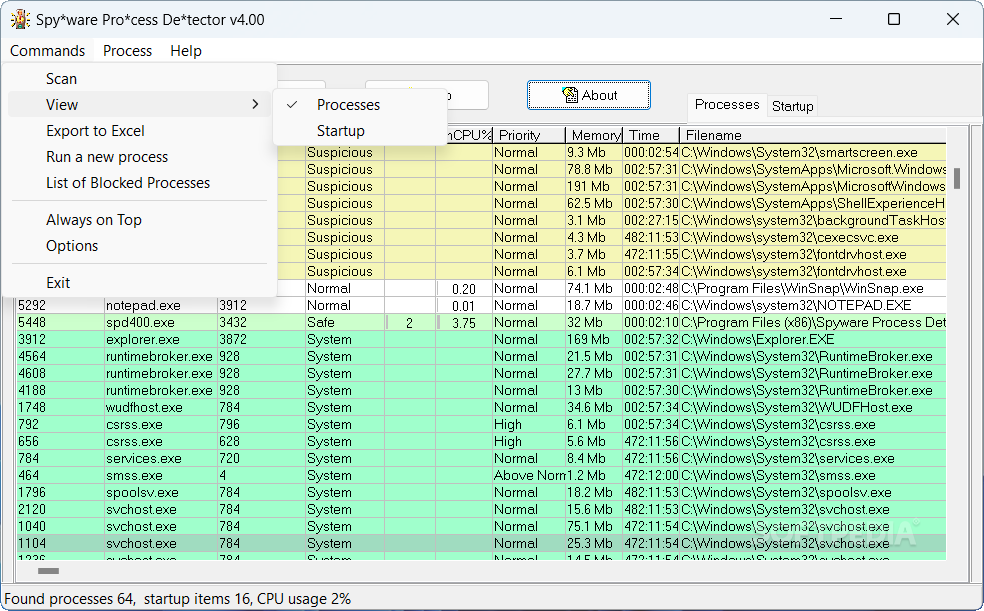Sort by Priority column header
The height and width of the screenshot is (611, 984).
[x=528, y=135]
